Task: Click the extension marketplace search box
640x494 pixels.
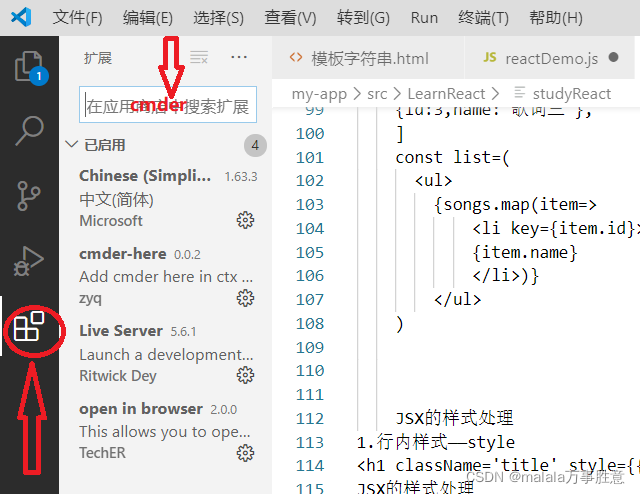Action: pyautogui.click(x=168, y=105)
